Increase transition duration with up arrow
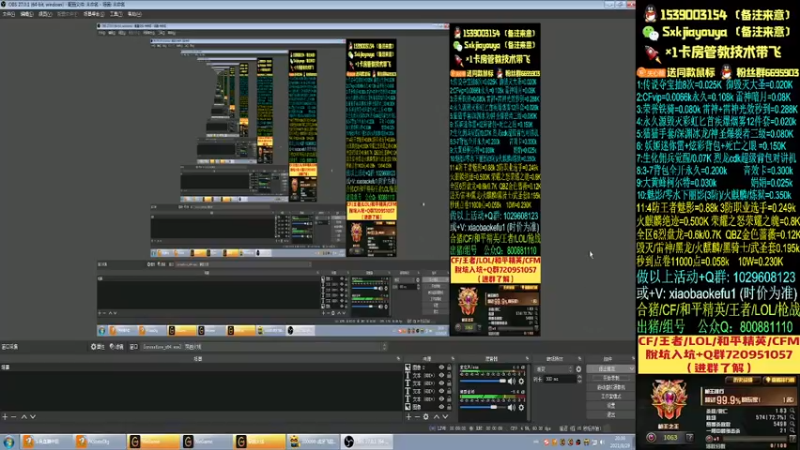This screenshot has width=800, height=450. pyautogui.click(x=579, y=377)
